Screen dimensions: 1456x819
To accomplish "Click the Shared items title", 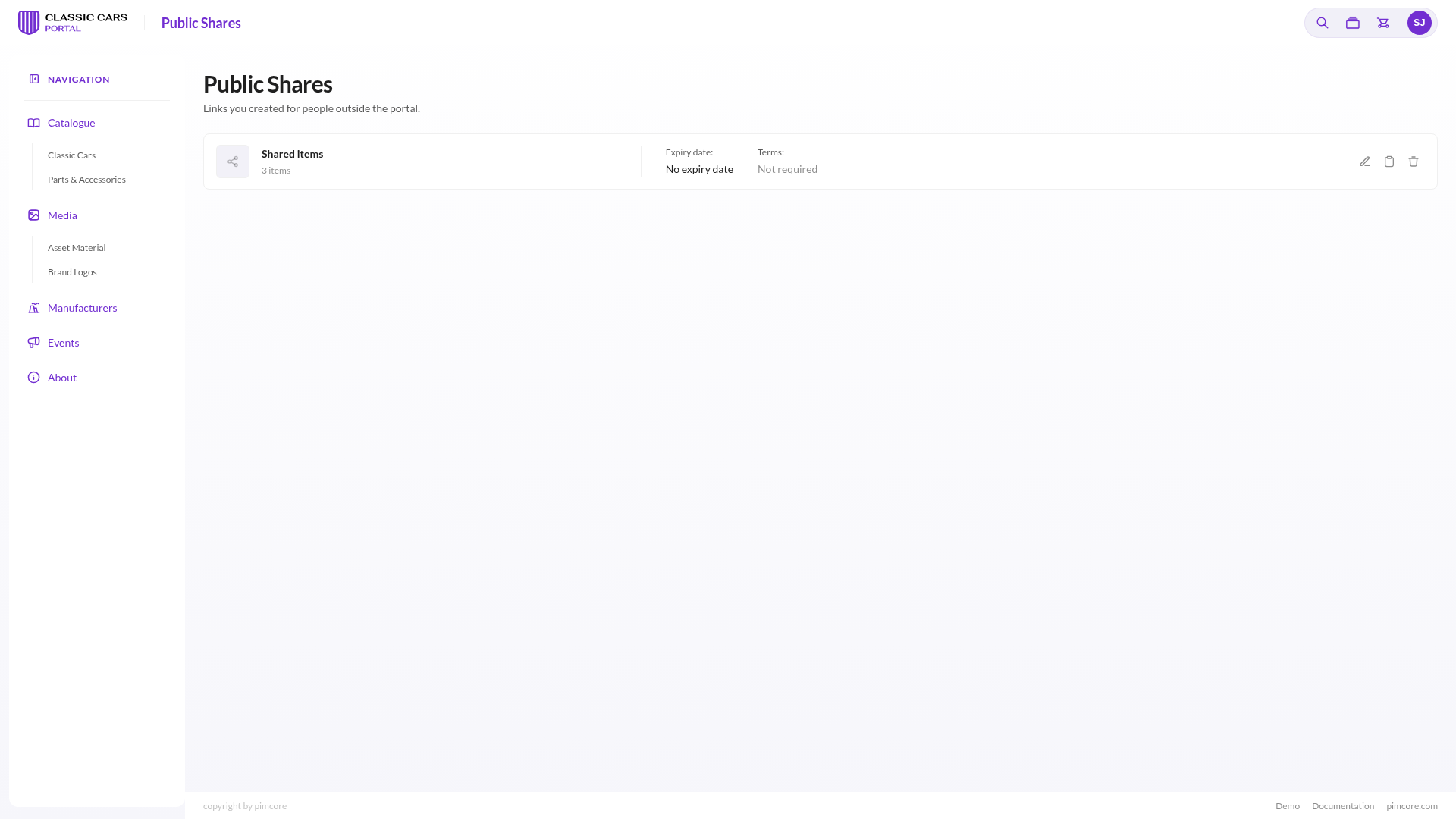I will 292,154.
